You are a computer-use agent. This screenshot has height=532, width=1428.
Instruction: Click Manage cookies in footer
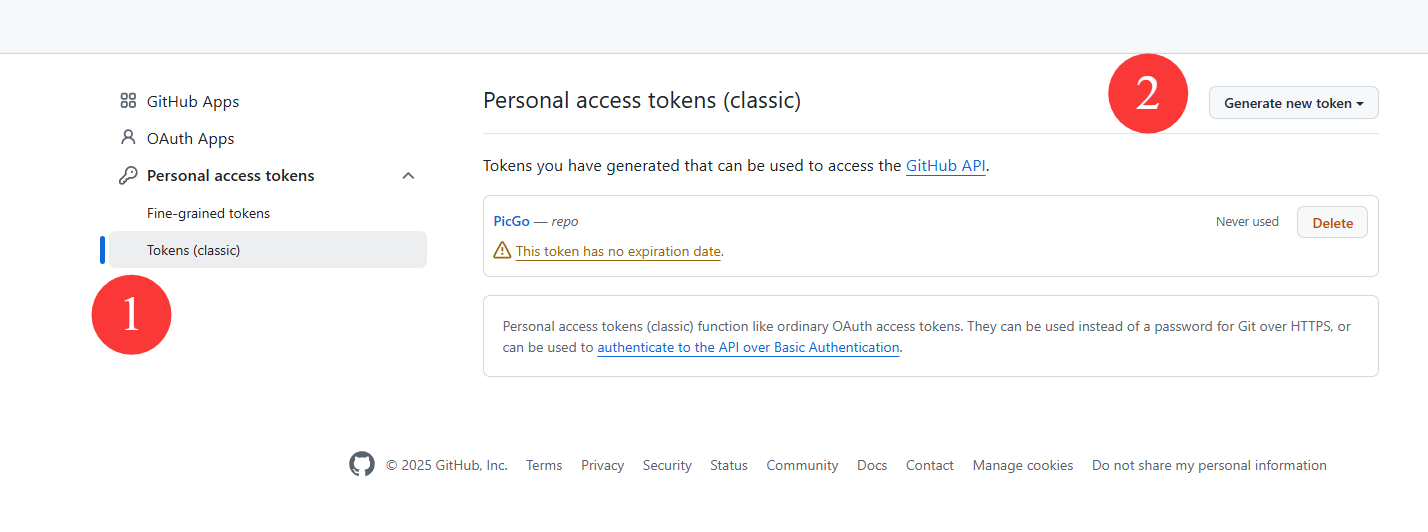tap(1023, 465)
